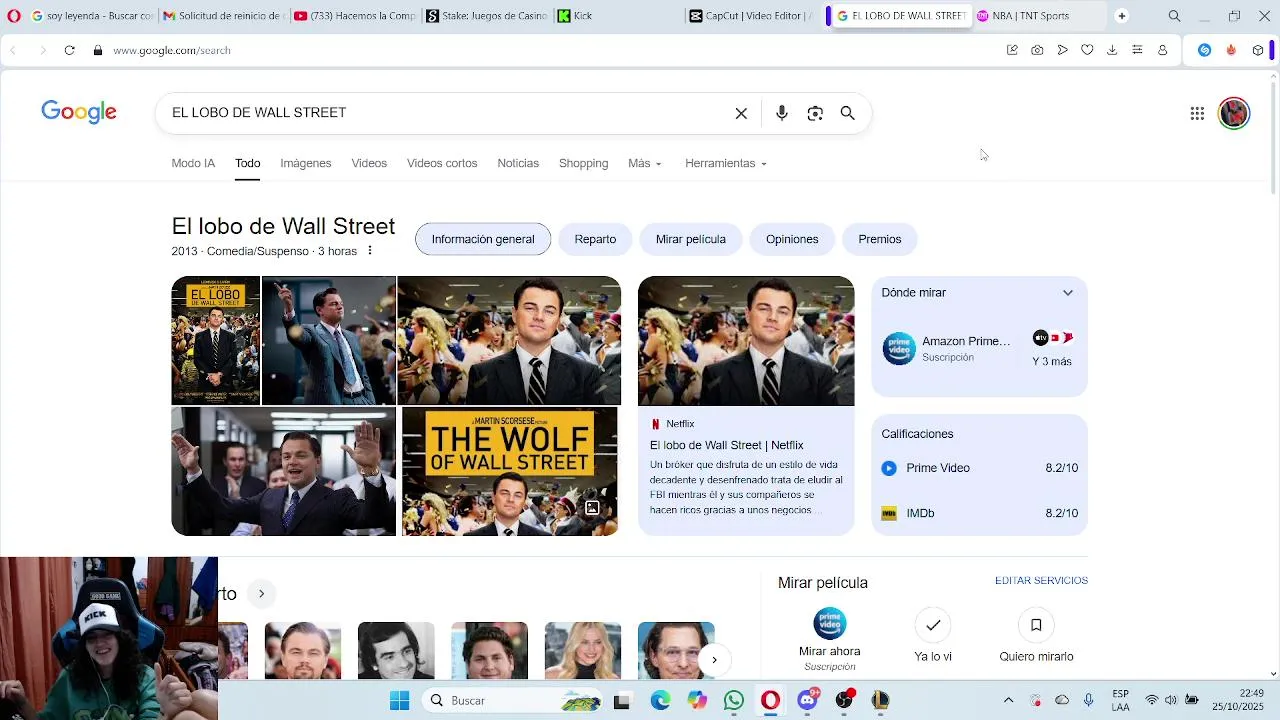Open Opera downloads icon

(1112, 50)
